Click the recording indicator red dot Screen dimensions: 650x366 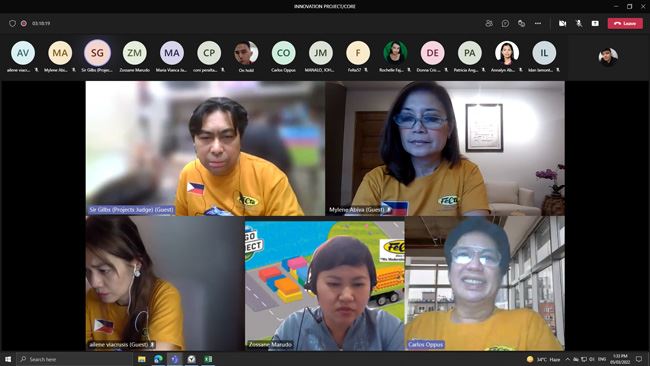[x=24, y=23]
